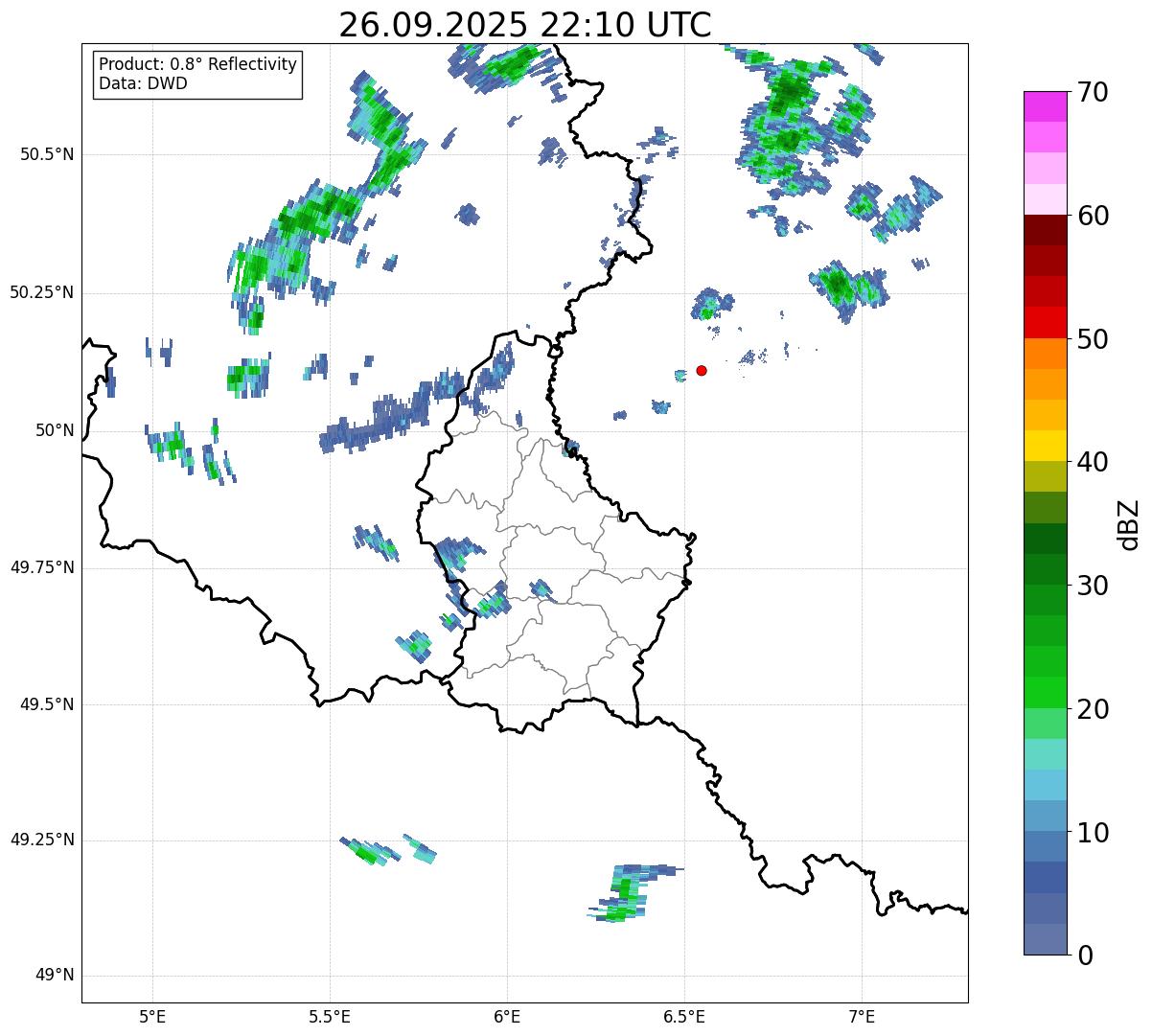Click the dark green colorbar segment near 30

(1045, 569)
